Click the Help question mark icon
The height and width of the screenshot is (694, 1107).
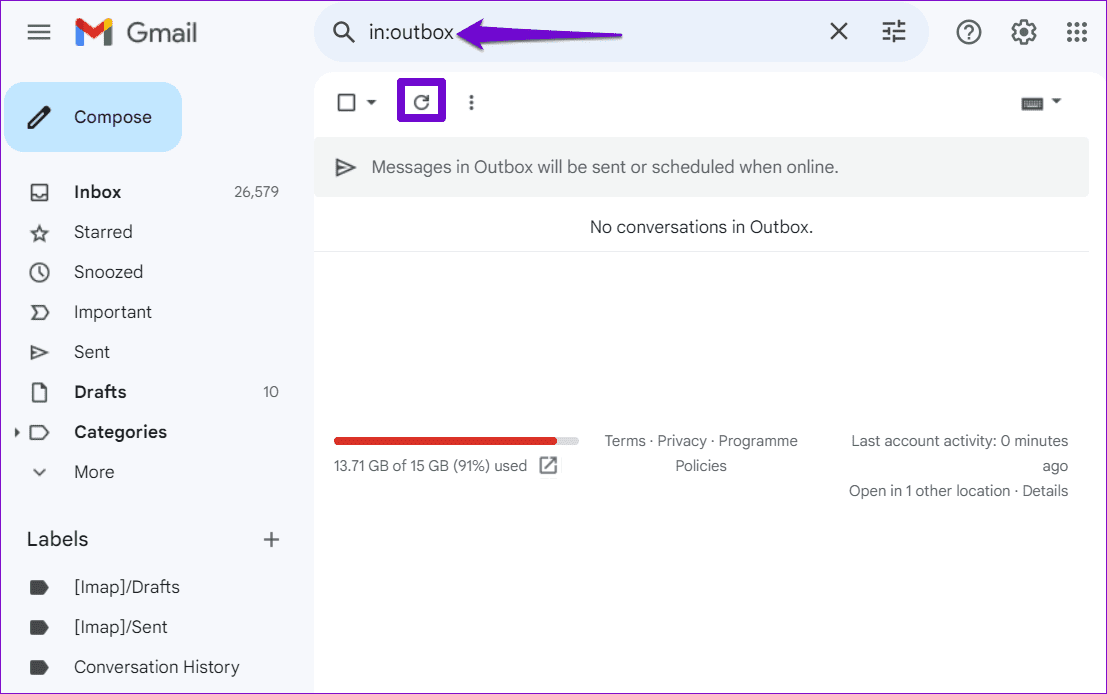click(x=968, y=31)
